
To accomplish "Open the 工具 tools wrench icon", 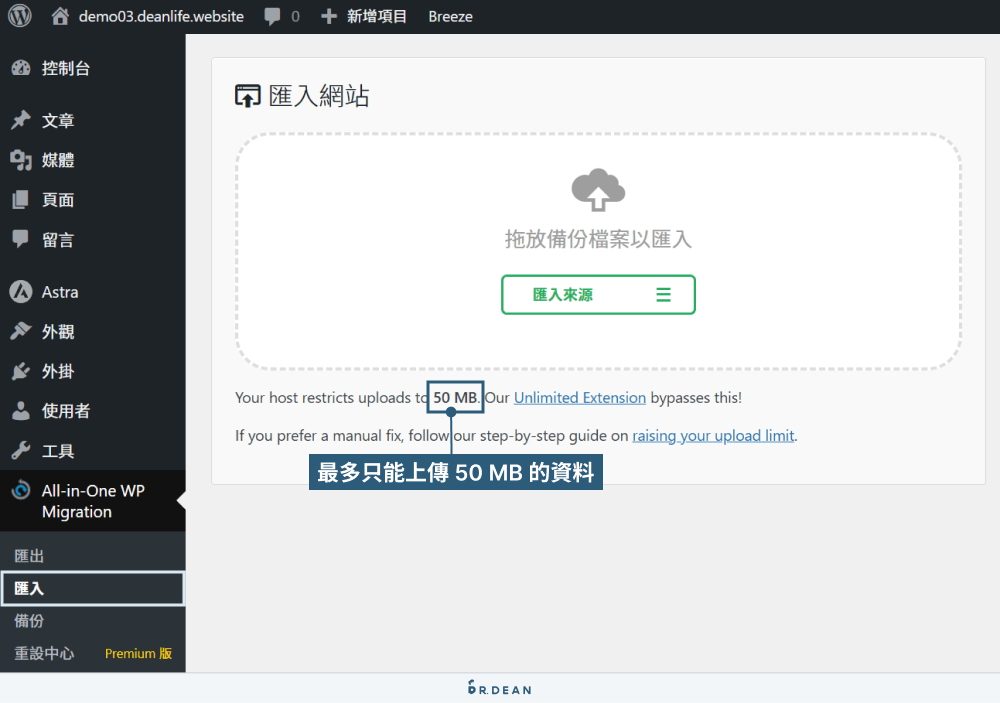I will click(22, 450).
